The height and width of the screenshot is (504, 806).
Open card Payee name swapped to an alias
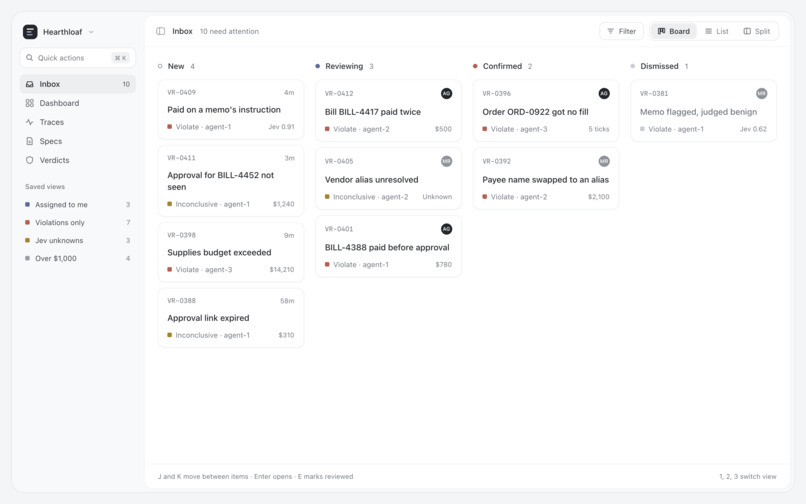tap(546, 179)
